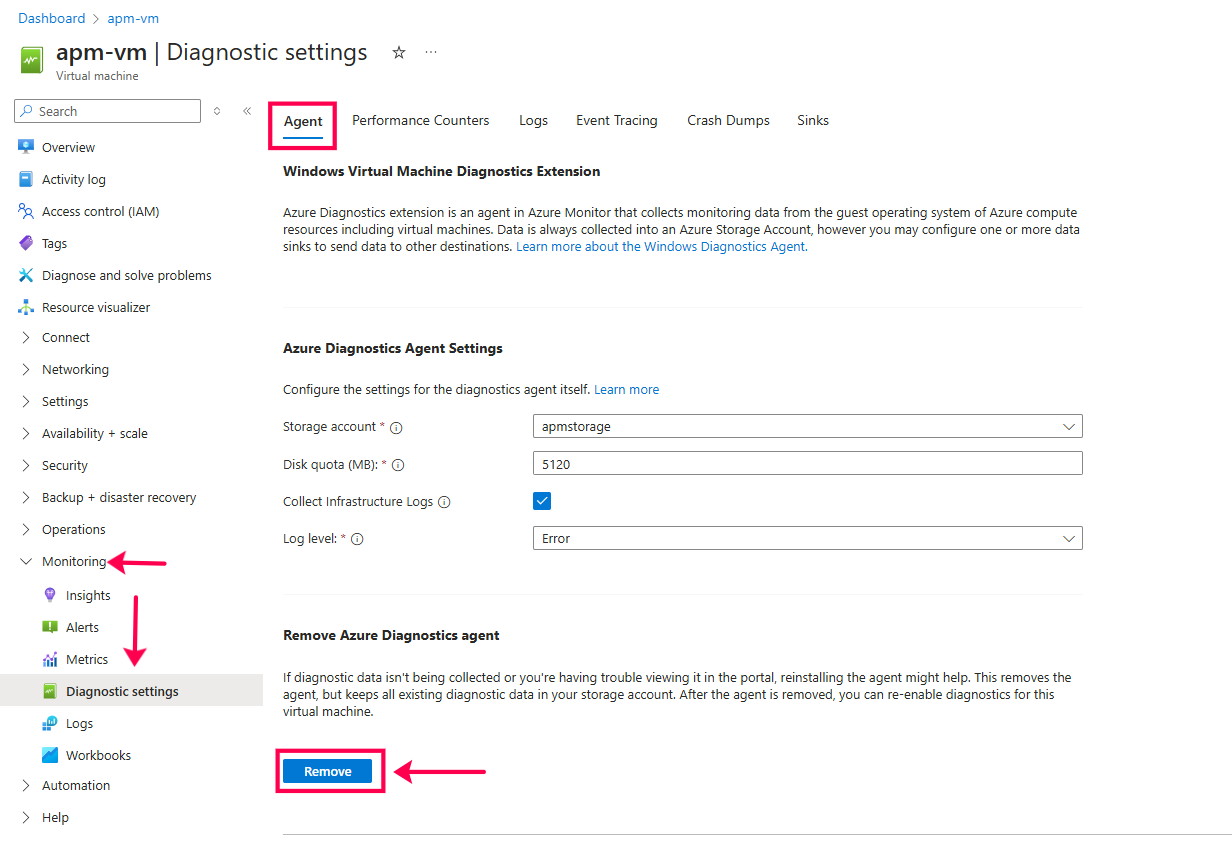Open Learn more about Windows Diagnostics Agent link

(x=661, y=246)
